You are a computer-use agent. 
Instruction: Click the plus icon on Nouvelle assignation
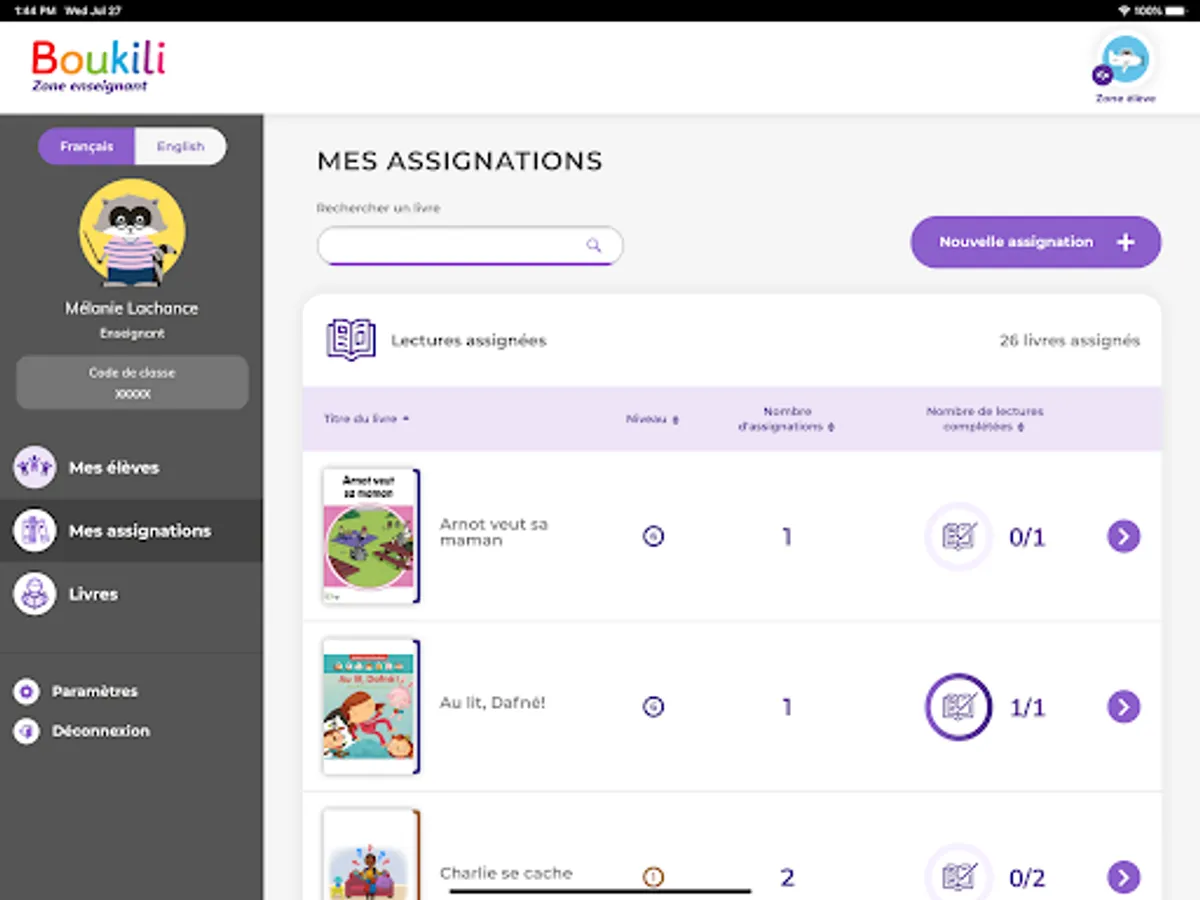click(x=1126, y=242)
